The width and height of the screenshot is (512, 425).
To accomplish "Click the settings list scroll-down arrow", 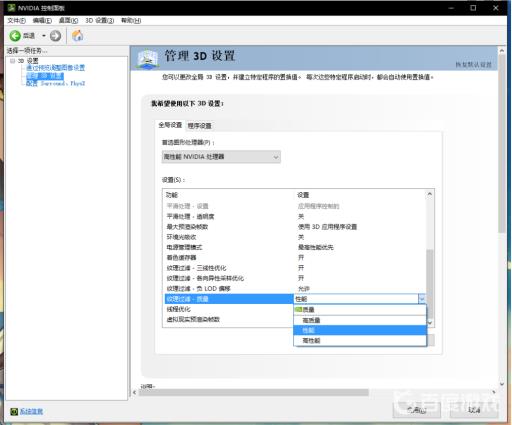I will point(430,323).
